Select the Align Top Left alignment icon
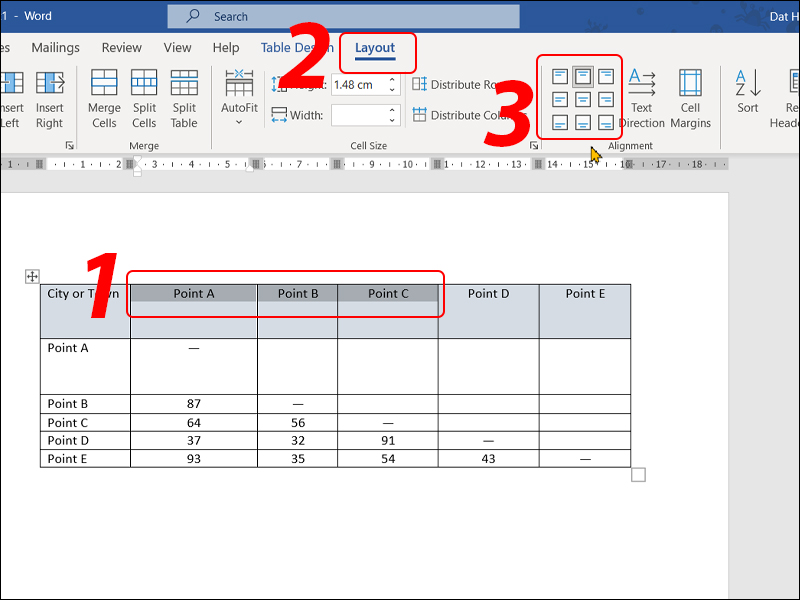 (560, 77)
